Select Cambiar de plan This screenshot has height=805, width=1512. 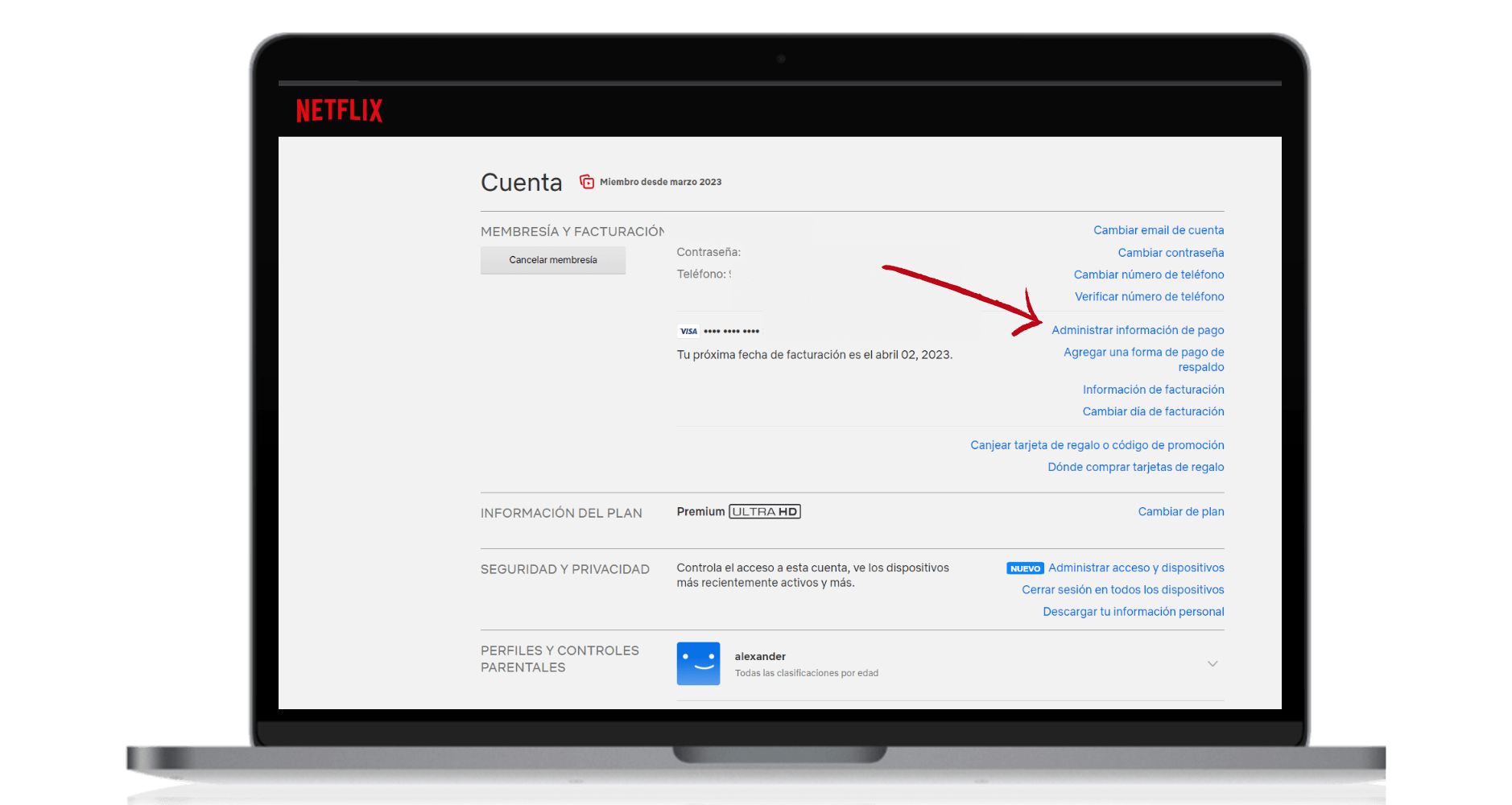pyautogui.click(x=1180, y=511)
